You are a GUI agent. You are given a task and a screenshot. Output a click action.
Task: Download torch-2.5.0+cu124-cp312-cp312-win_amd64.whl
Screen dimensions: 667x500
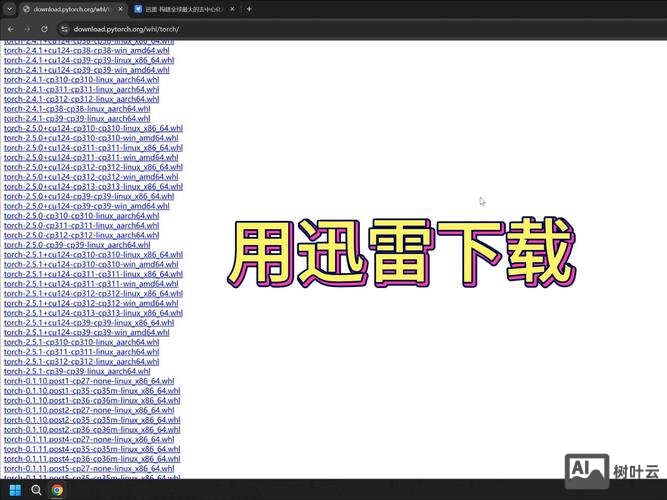(91, 177)
